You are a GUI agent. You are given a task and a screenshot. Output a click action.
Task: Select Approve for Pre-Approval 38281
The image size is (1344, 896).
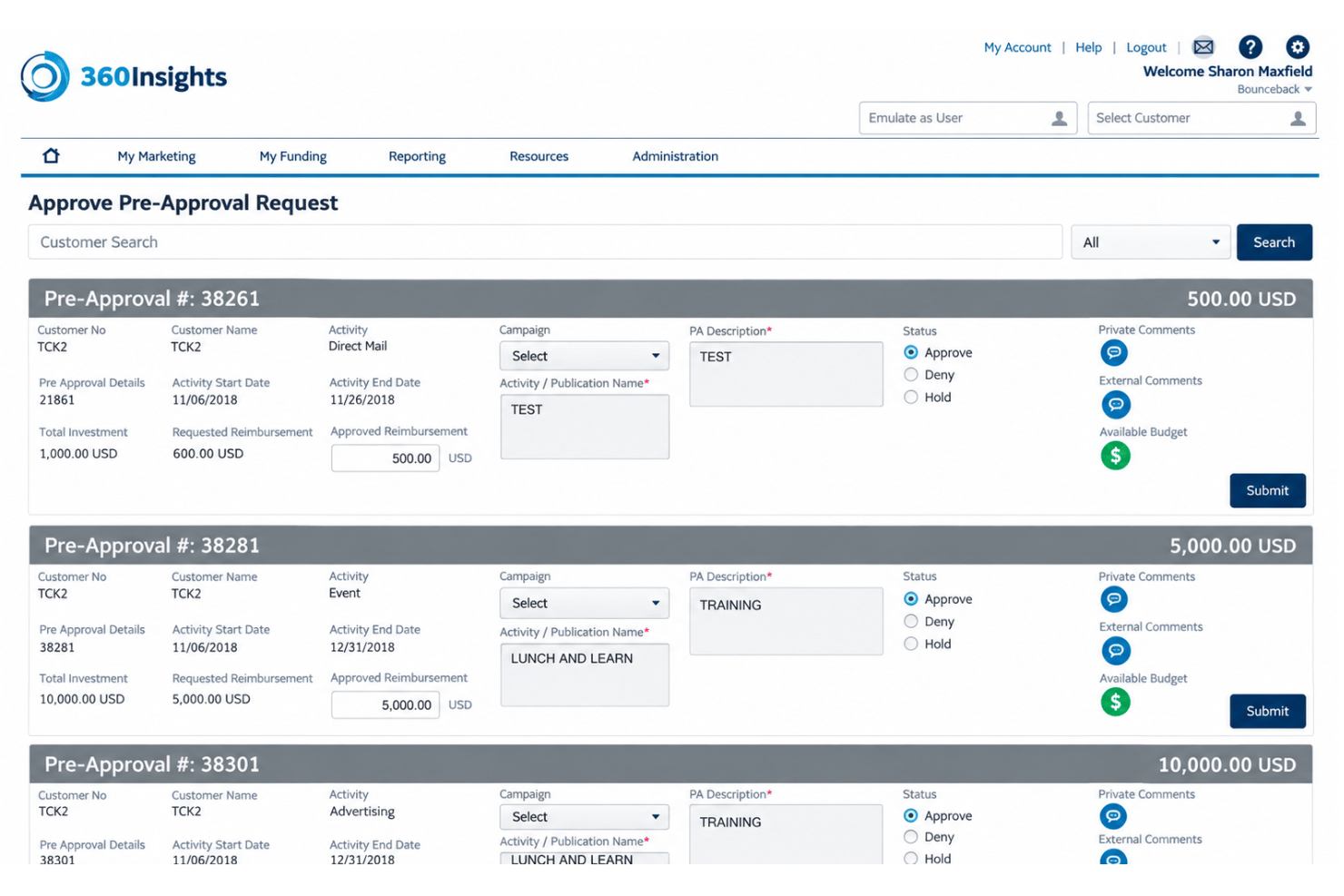pos(911,598)
